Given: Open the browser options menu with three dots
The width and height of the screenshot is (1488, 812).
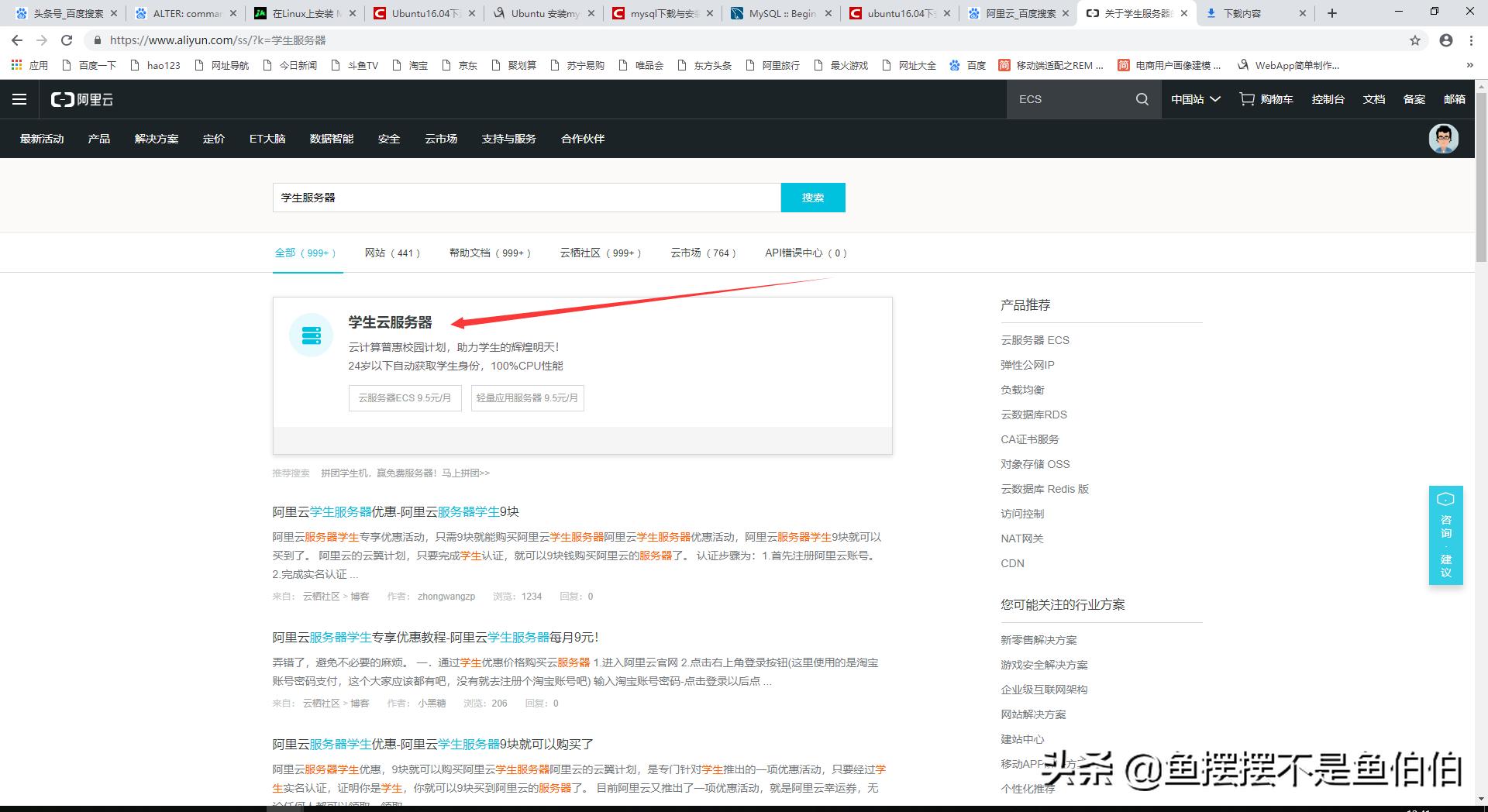Looking at the screenshot, I should [1472, 40].
